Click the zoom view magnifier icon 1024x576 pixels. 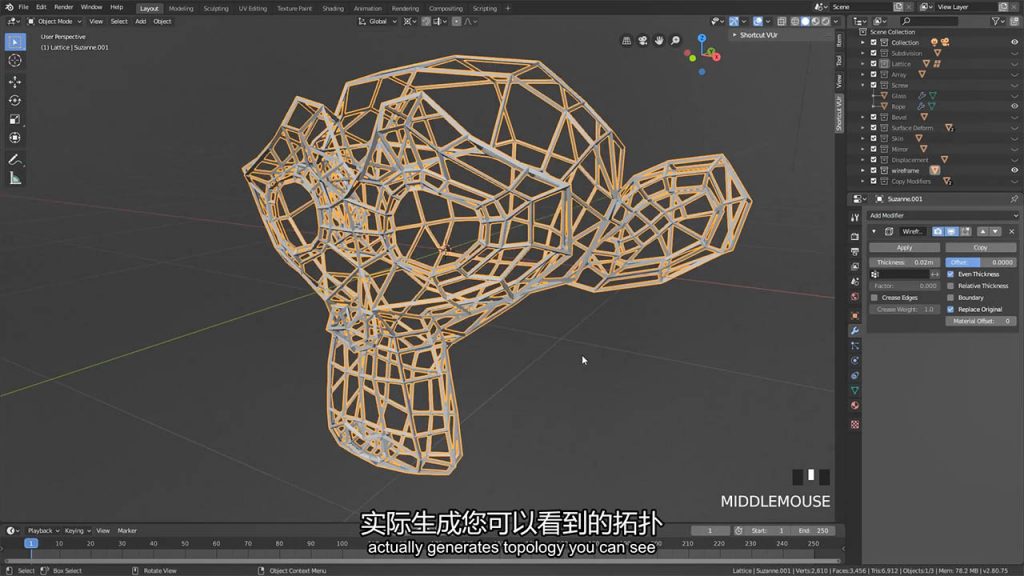tap(675, 40)
